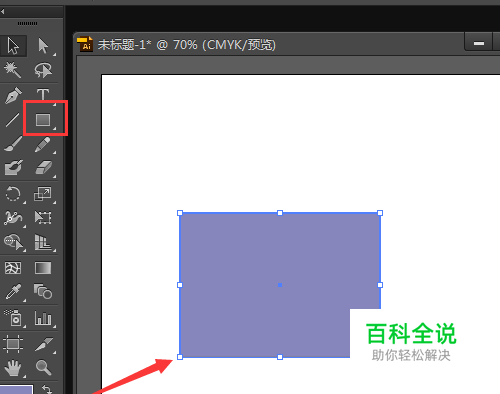Image resolution: width=500 pixels, height=394 pixels.
Task: Choose the Lasso tool
Action: point(43,70)
